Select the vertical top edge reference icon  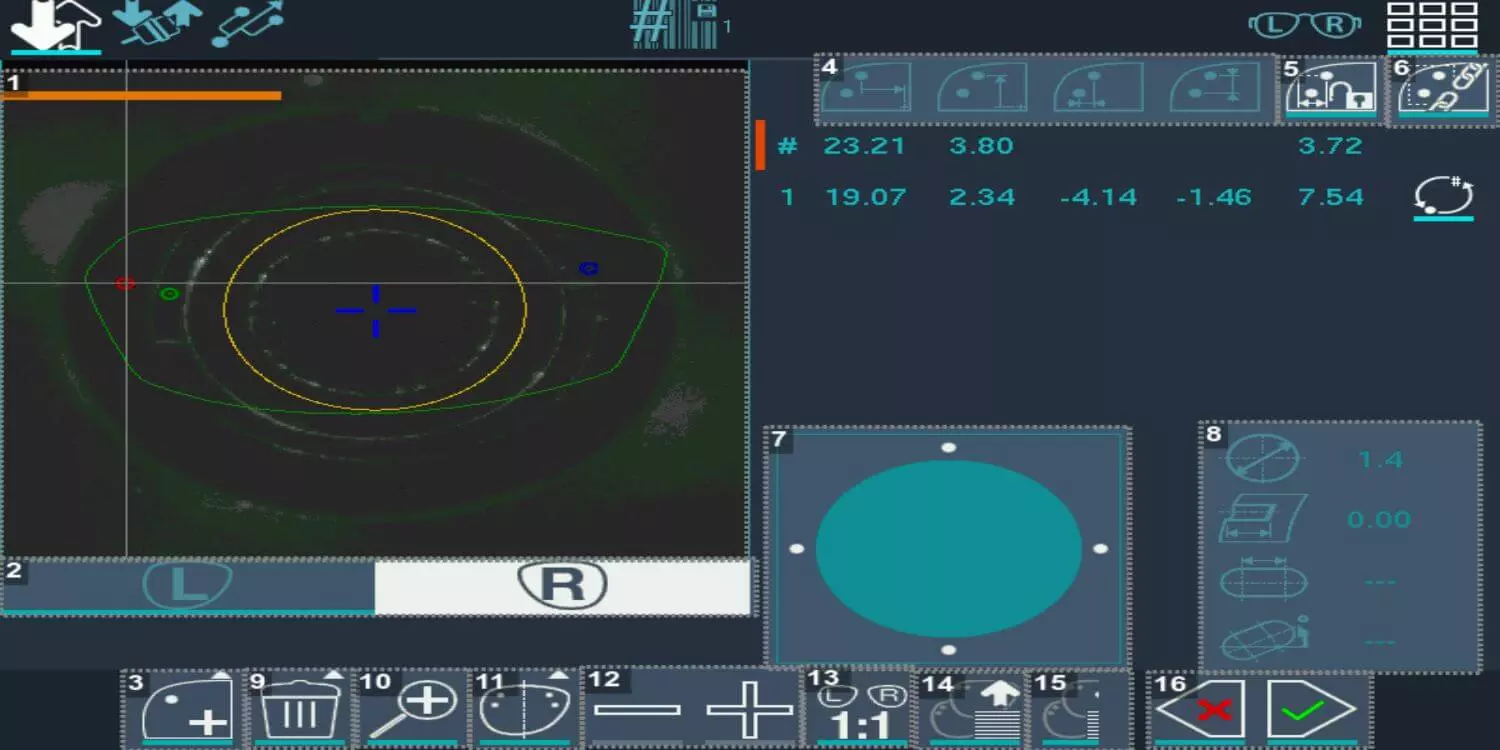[x=984, y=89]
